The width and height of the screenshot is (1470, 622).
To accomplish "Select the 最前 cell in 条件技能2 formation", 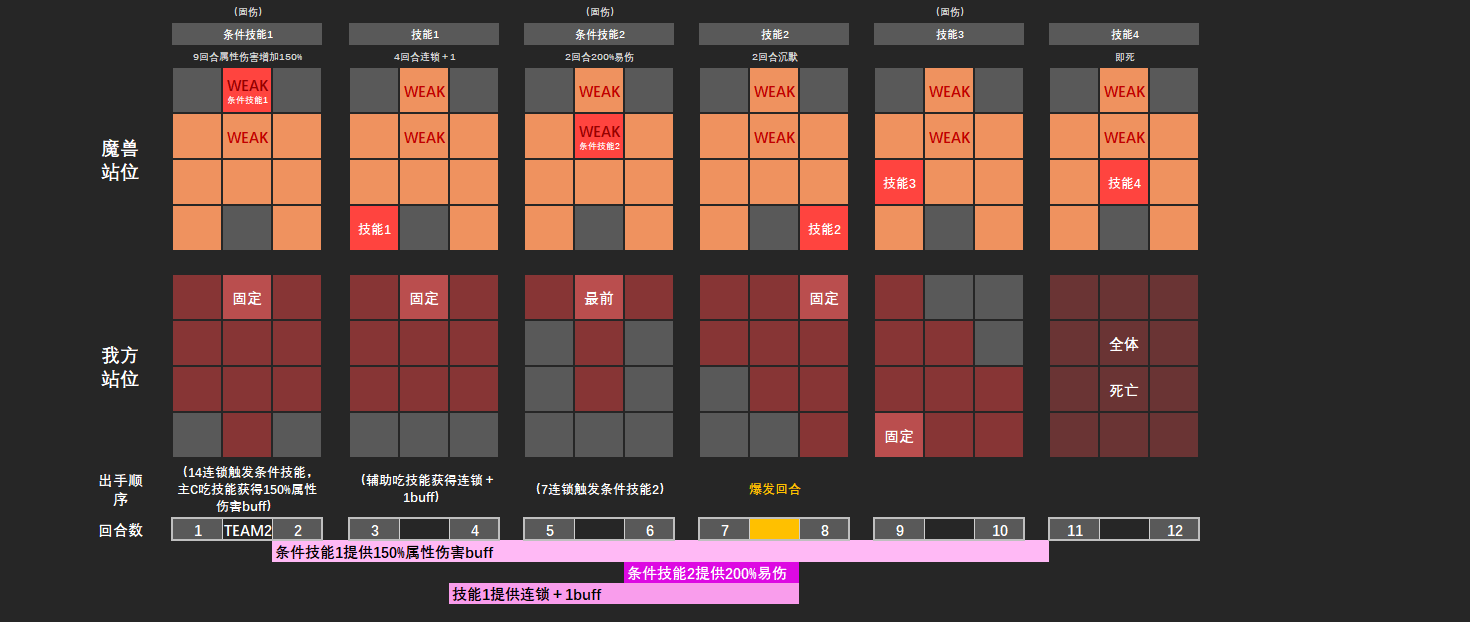I will point(599,297).
